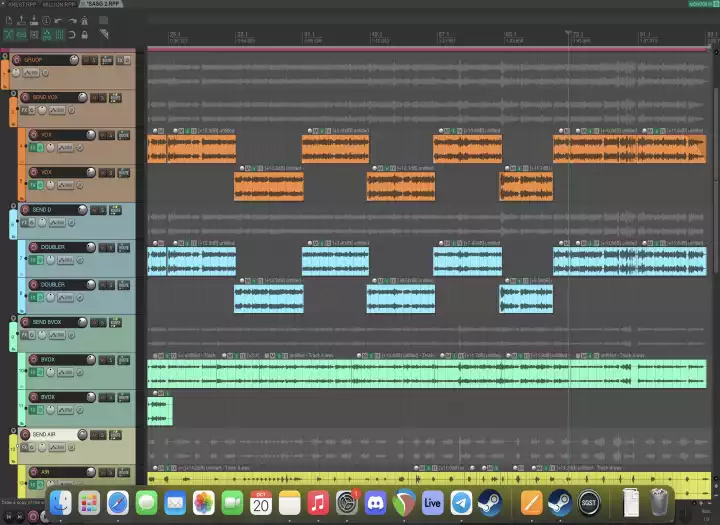Open FX chain on SEND VOX track

[x=25, y=110]
